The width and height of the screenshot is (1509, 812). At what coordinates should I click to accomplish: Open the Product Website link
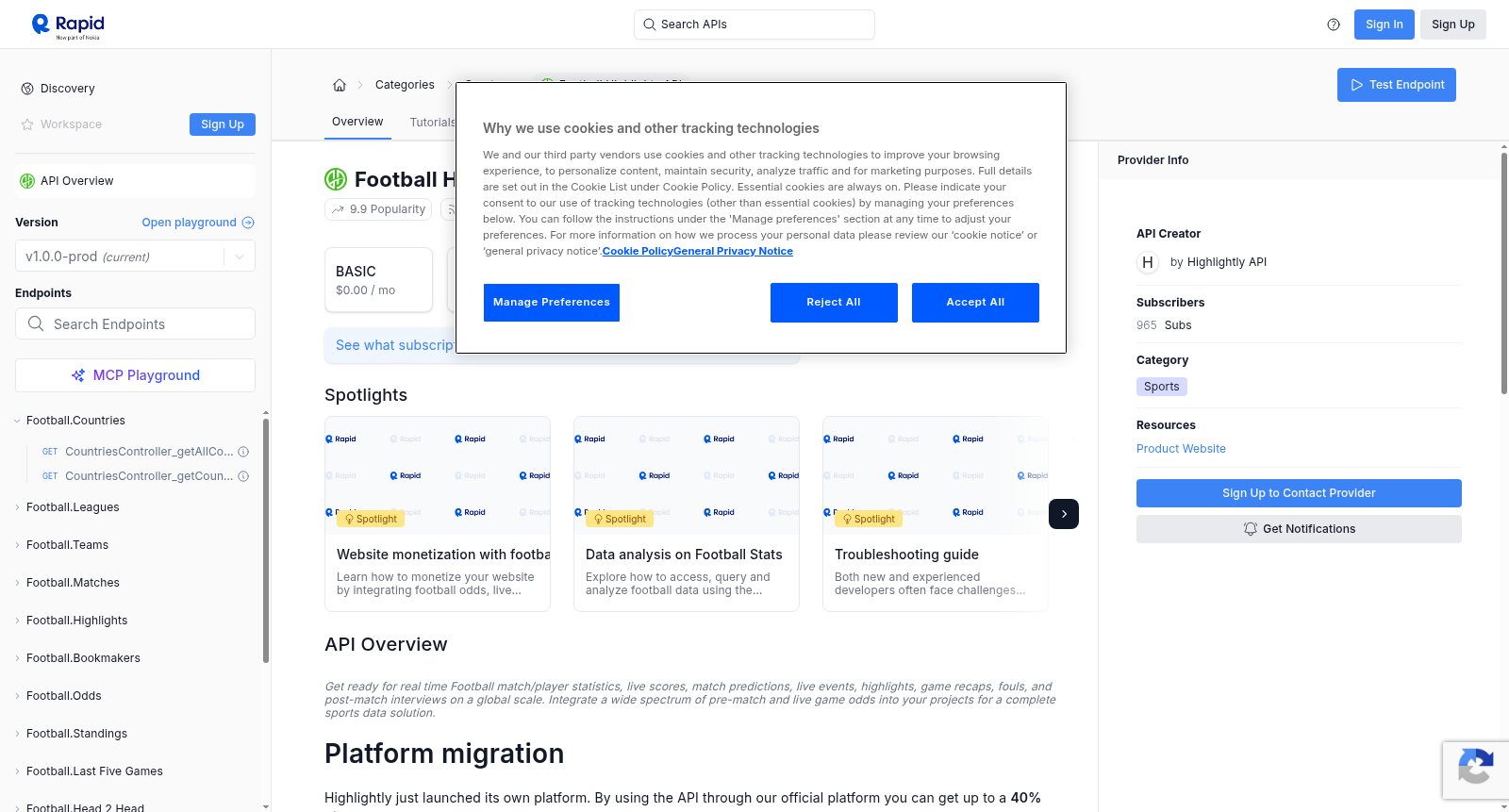(1181, 449)
